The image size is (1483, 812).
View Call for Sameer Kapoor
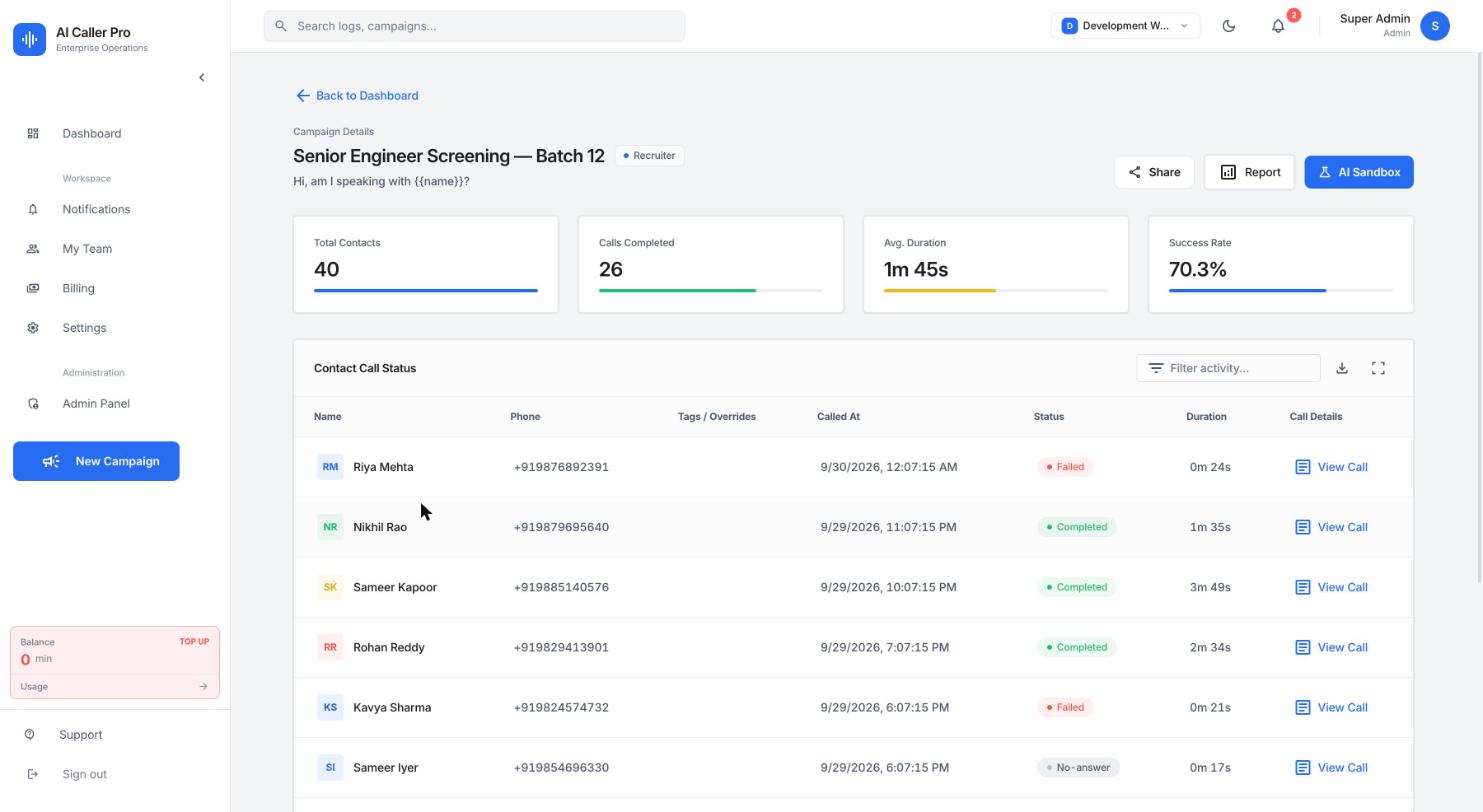tap(1331, 587)
